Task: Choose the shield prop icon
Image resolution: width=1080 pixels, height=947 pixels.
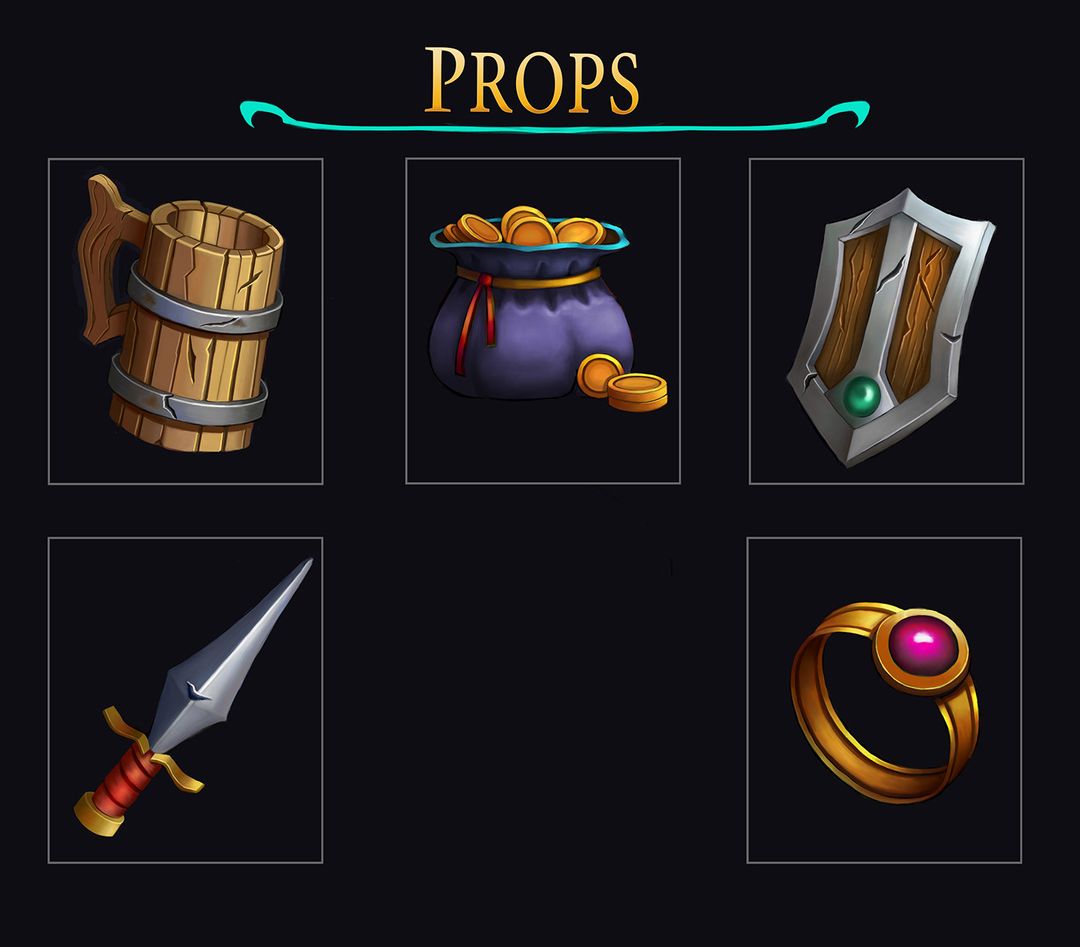Action: (x=890, y=327)
